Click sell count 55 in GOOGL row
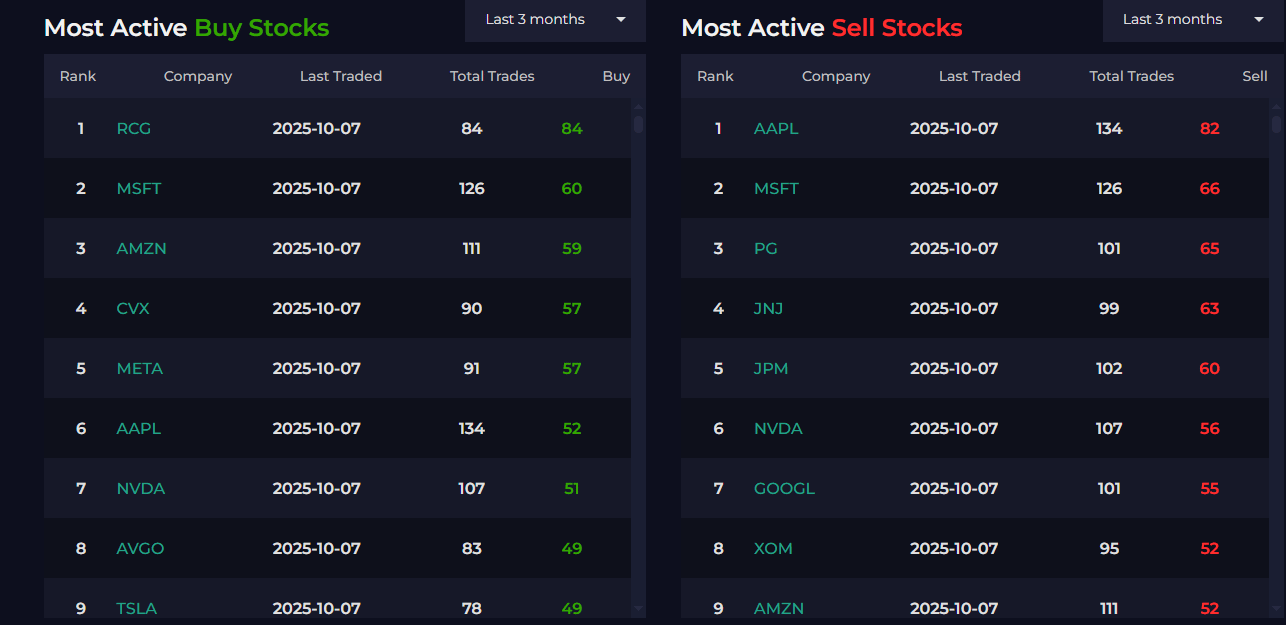Screen dimensions: 1286x625 coord(1210,488)
